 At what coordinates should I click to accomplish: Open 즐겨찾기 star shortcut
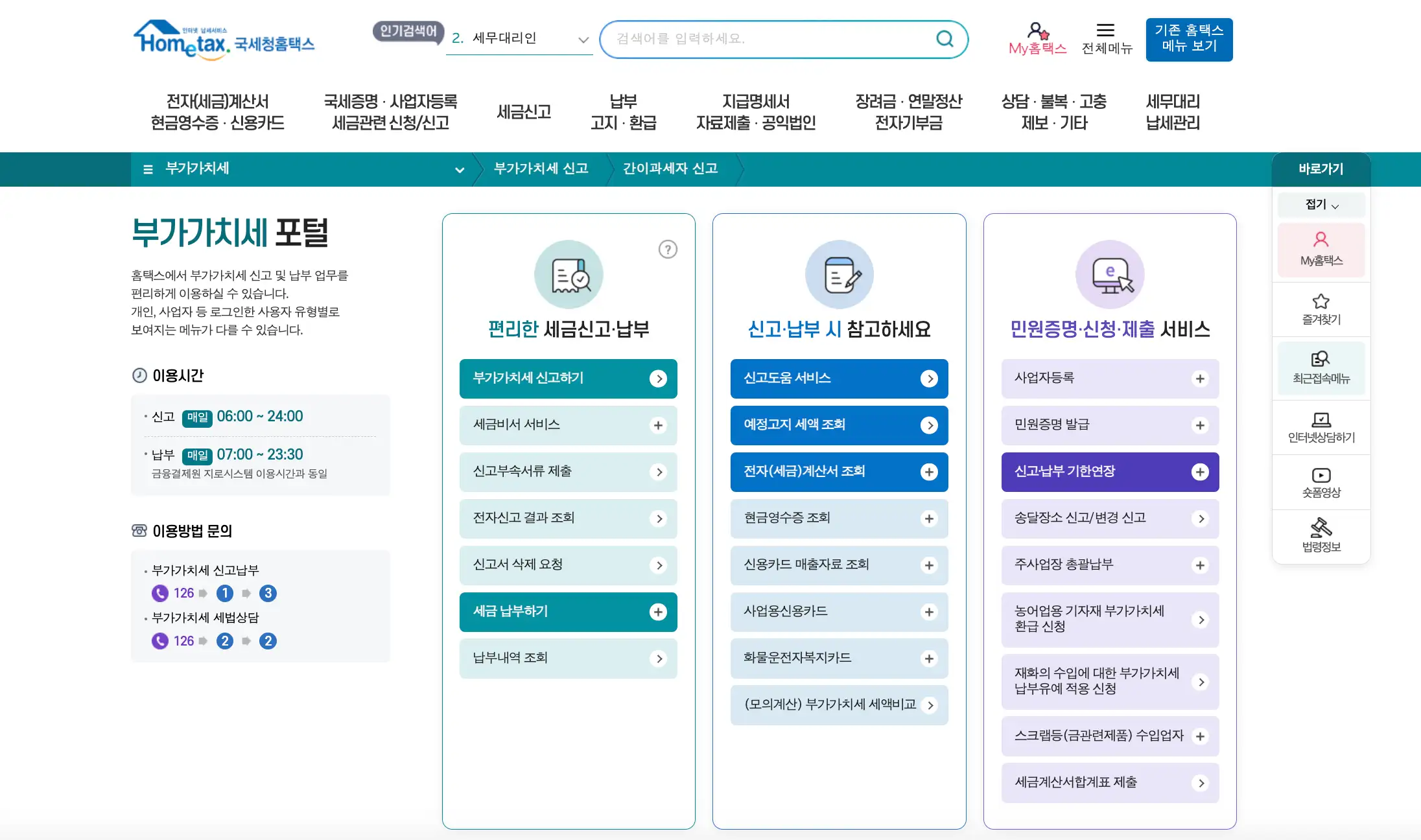point(1321,309)
